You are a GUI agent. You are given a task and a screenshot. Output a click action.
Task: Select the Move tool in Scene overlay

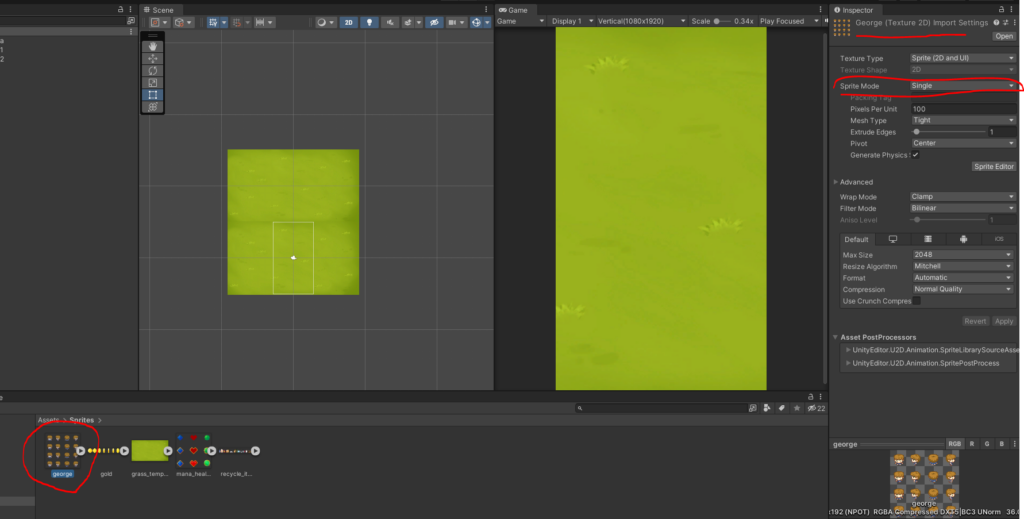[153, 58]
